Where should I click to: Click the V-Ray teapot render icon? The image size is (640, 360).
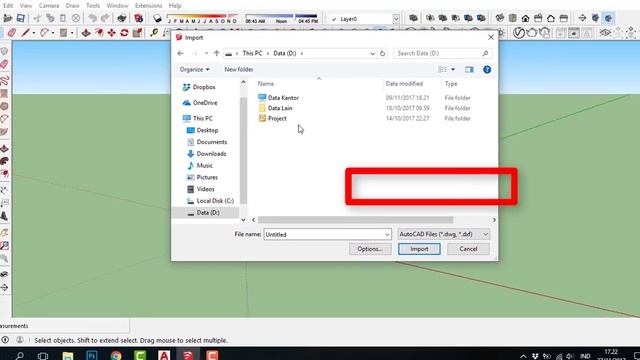(532, 33)
